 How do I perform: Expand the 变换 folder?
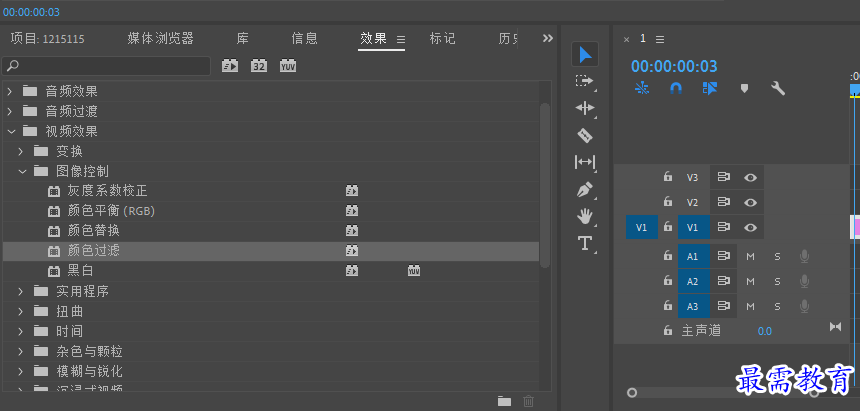coord(21,151)
